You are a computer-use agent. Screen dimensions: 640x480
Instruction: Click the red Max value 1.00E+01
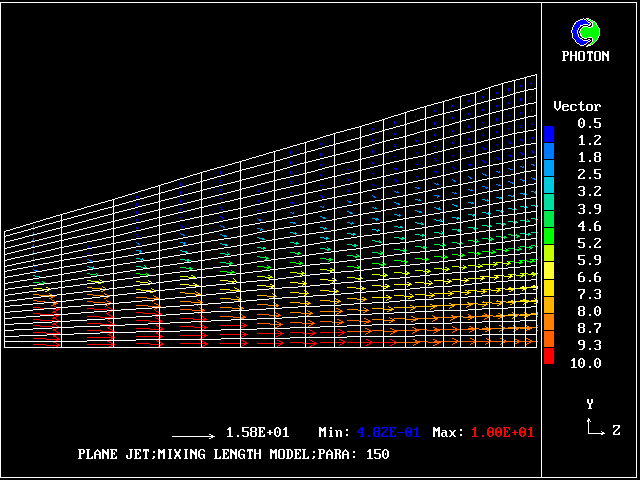point(501,433)
